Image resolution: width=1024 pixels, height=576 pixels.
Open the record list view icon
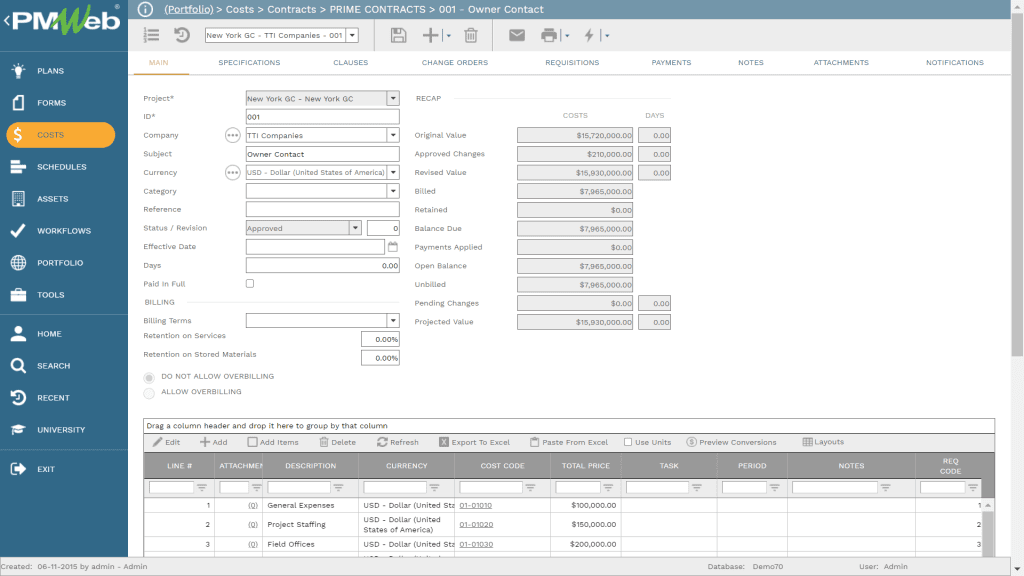click(x=152, y=35)
